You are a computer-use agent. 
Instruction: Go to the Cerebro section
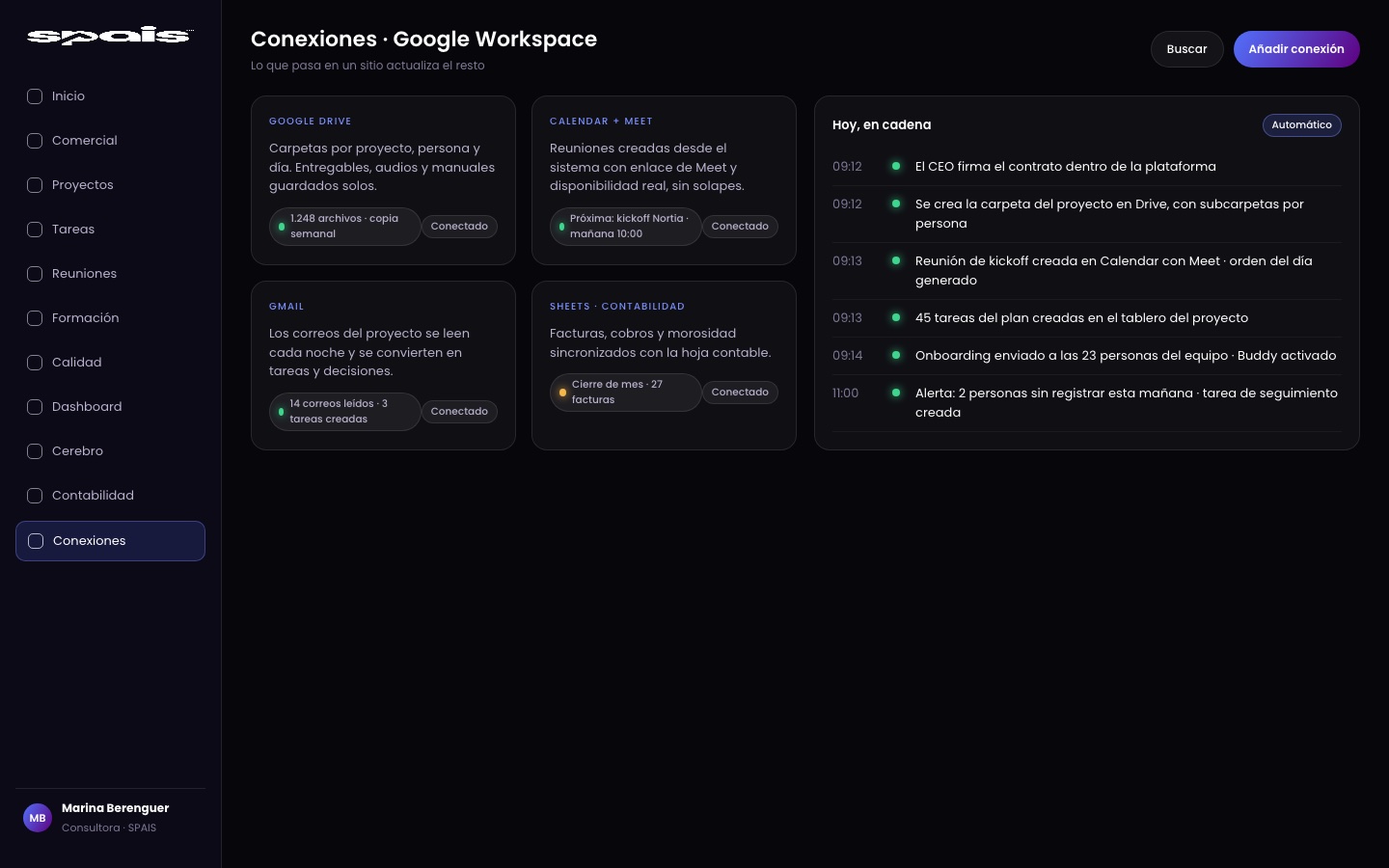coord(110,451)
